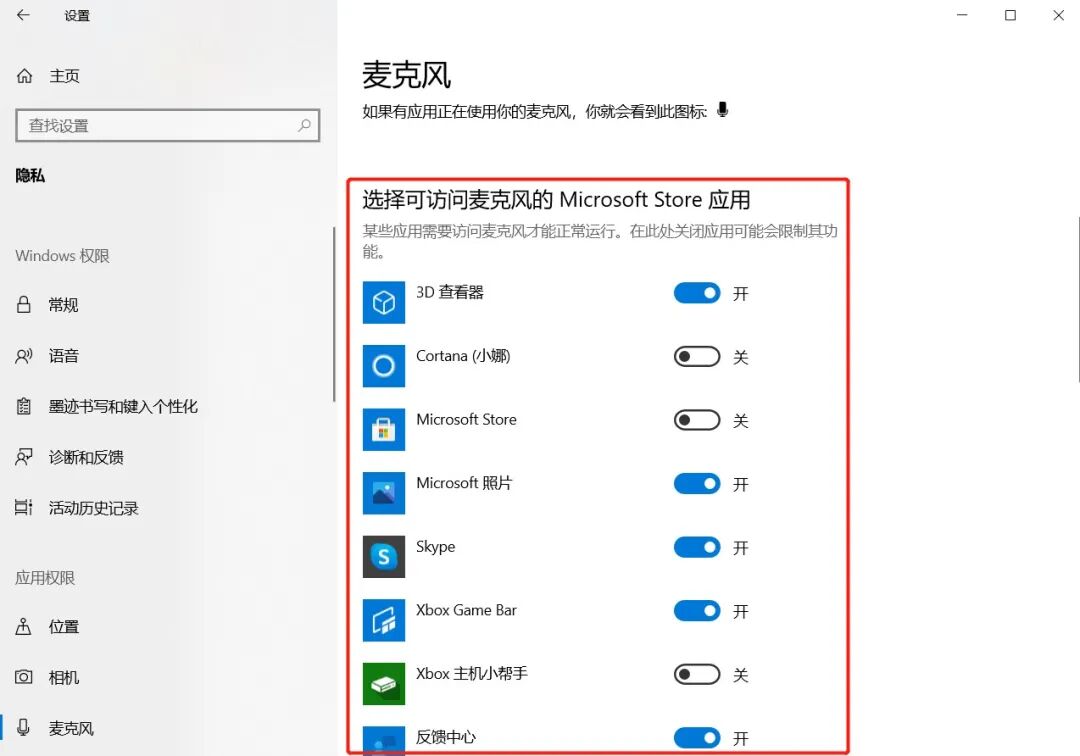Click the sidebar vertical scrollbar

pos(334,315)
